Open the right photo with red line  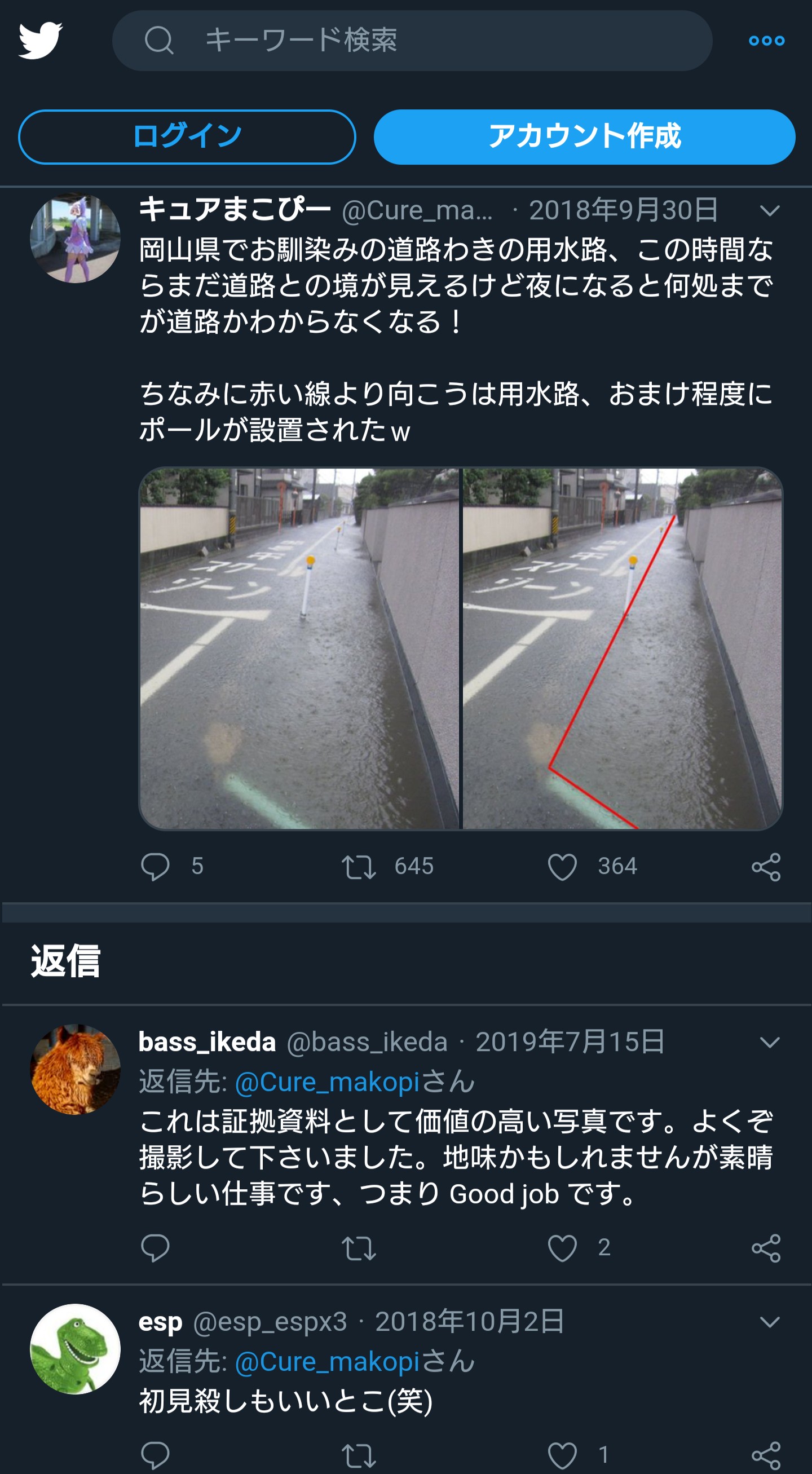coord(622,648)
